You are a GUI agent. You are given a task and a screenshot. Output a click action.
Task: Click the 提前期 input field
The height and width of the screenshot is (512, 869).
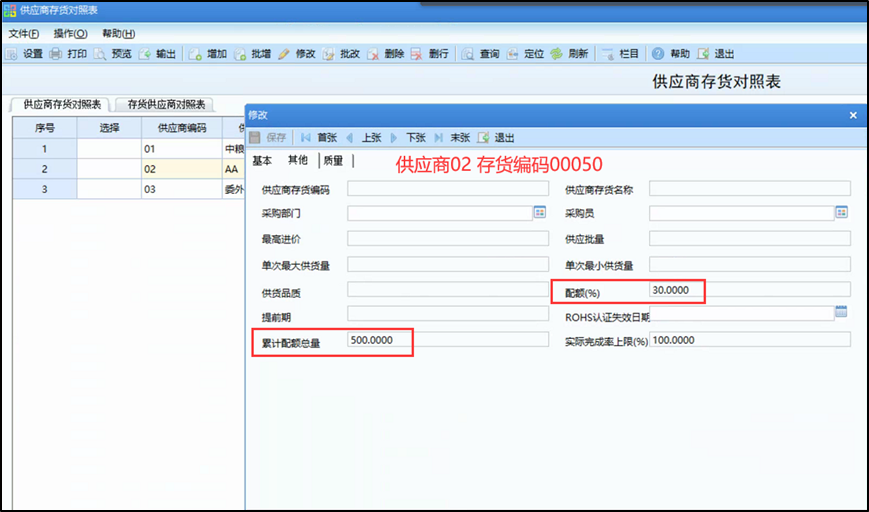coord(448,314)
